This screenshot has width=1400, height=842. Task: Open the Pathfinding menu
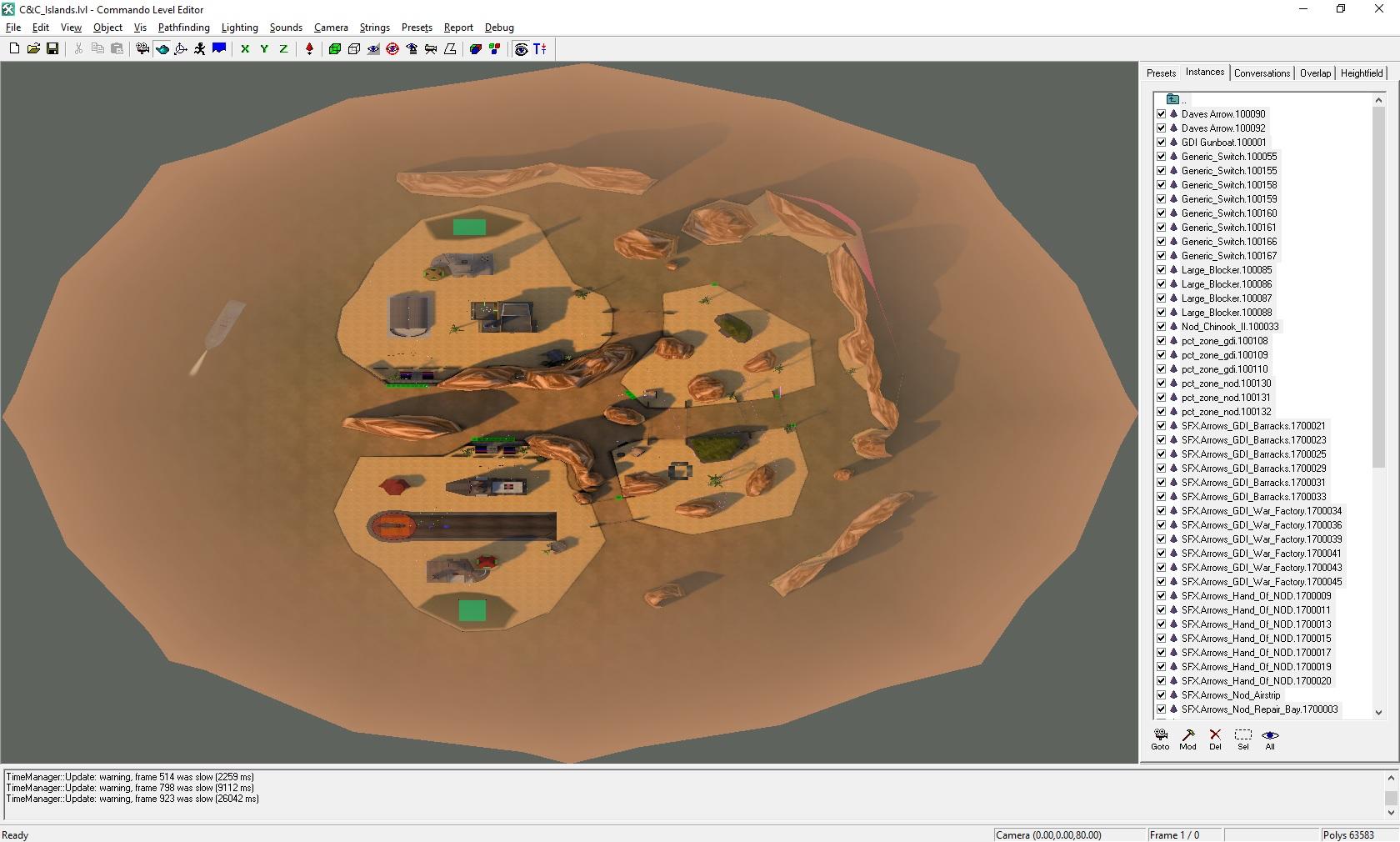[183, 28]
